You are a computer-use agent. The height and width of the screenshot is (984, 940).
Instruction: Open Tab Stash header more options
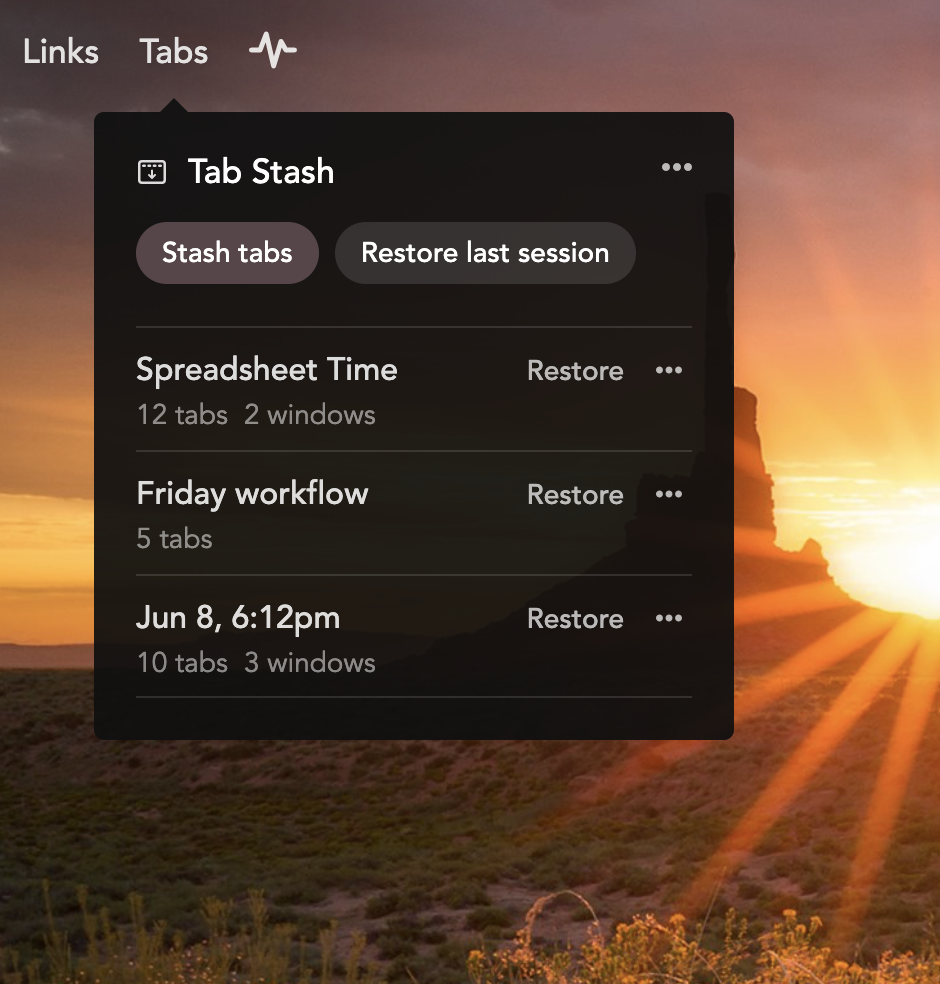(676, 167)
